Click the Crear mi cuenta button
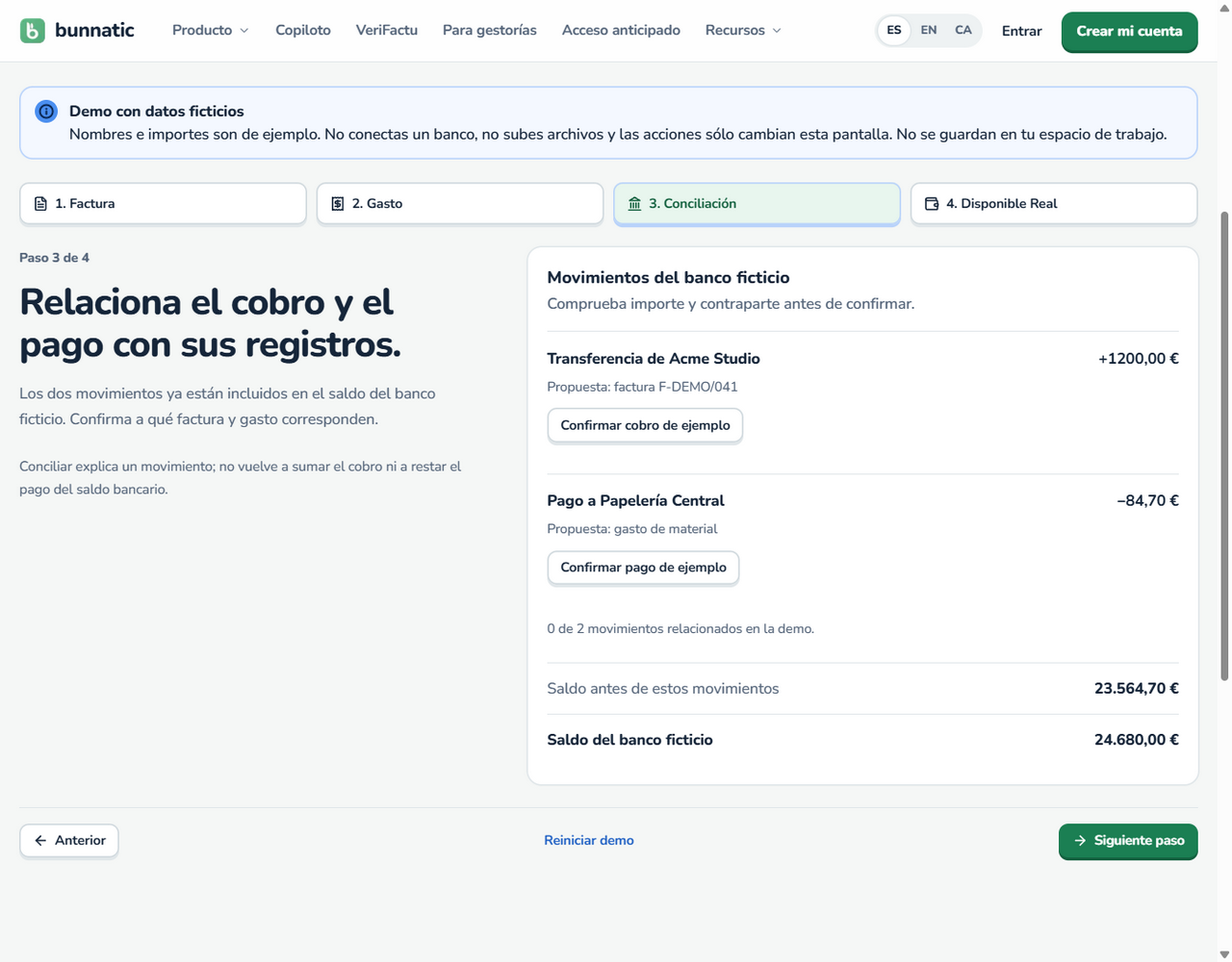The height and width of the screenshot is (962, 1232). [x=1130, y=32]
